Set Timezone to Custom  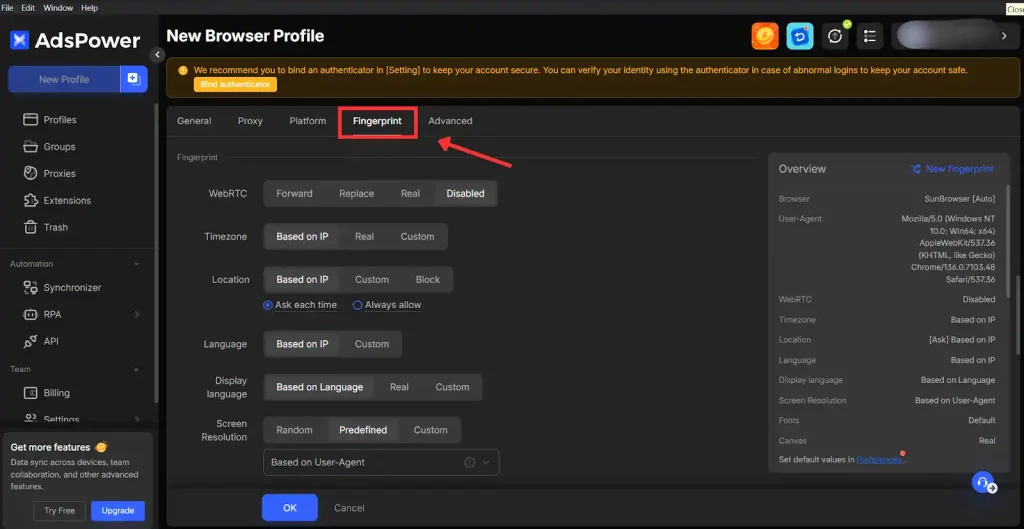pyautogui.click(x=417, y=236)
